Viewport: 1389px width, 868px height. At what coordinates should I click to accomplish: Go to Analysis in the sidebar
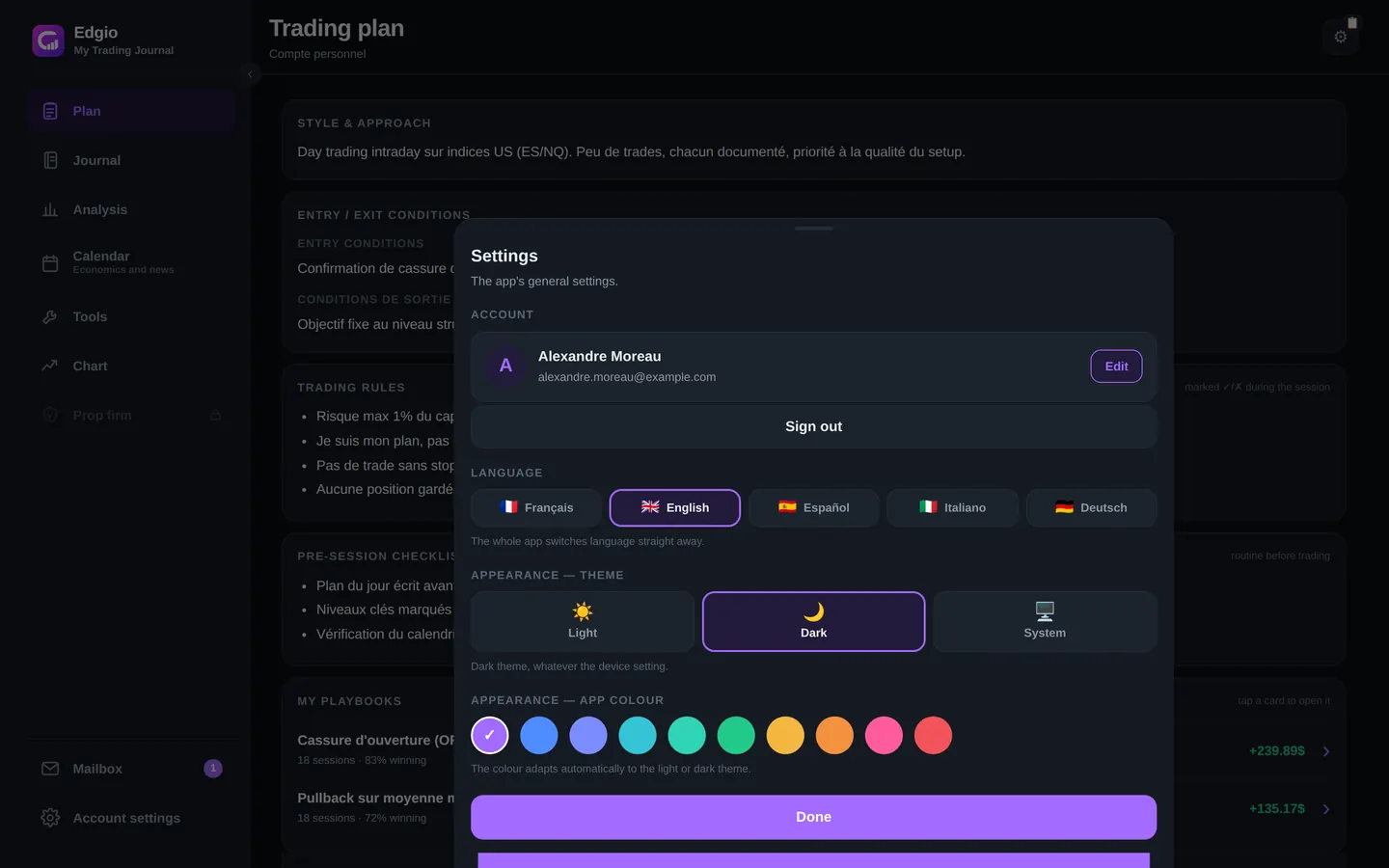pos(131,209)
